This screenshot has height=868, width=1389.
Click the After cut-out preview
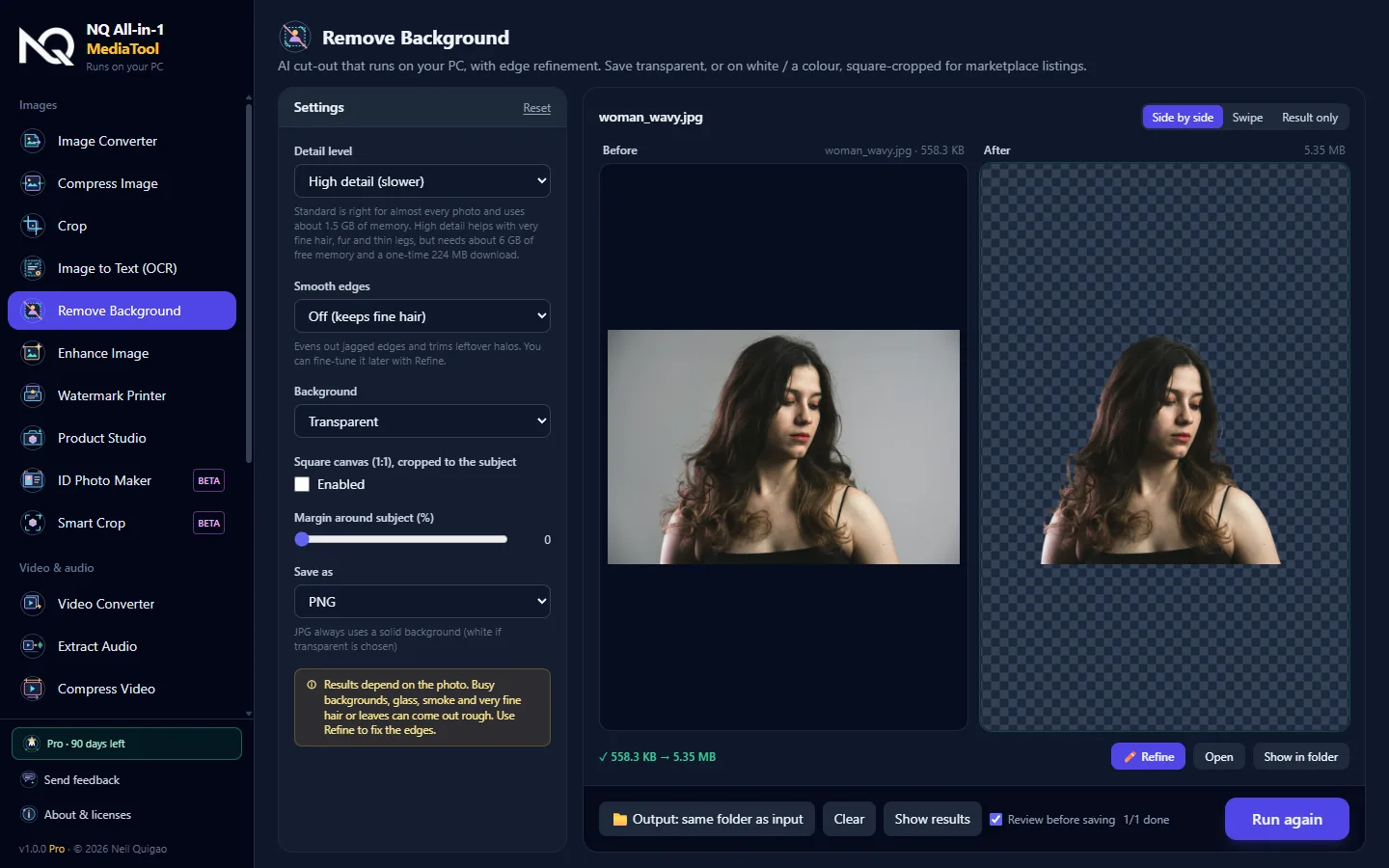point(1164,447)
